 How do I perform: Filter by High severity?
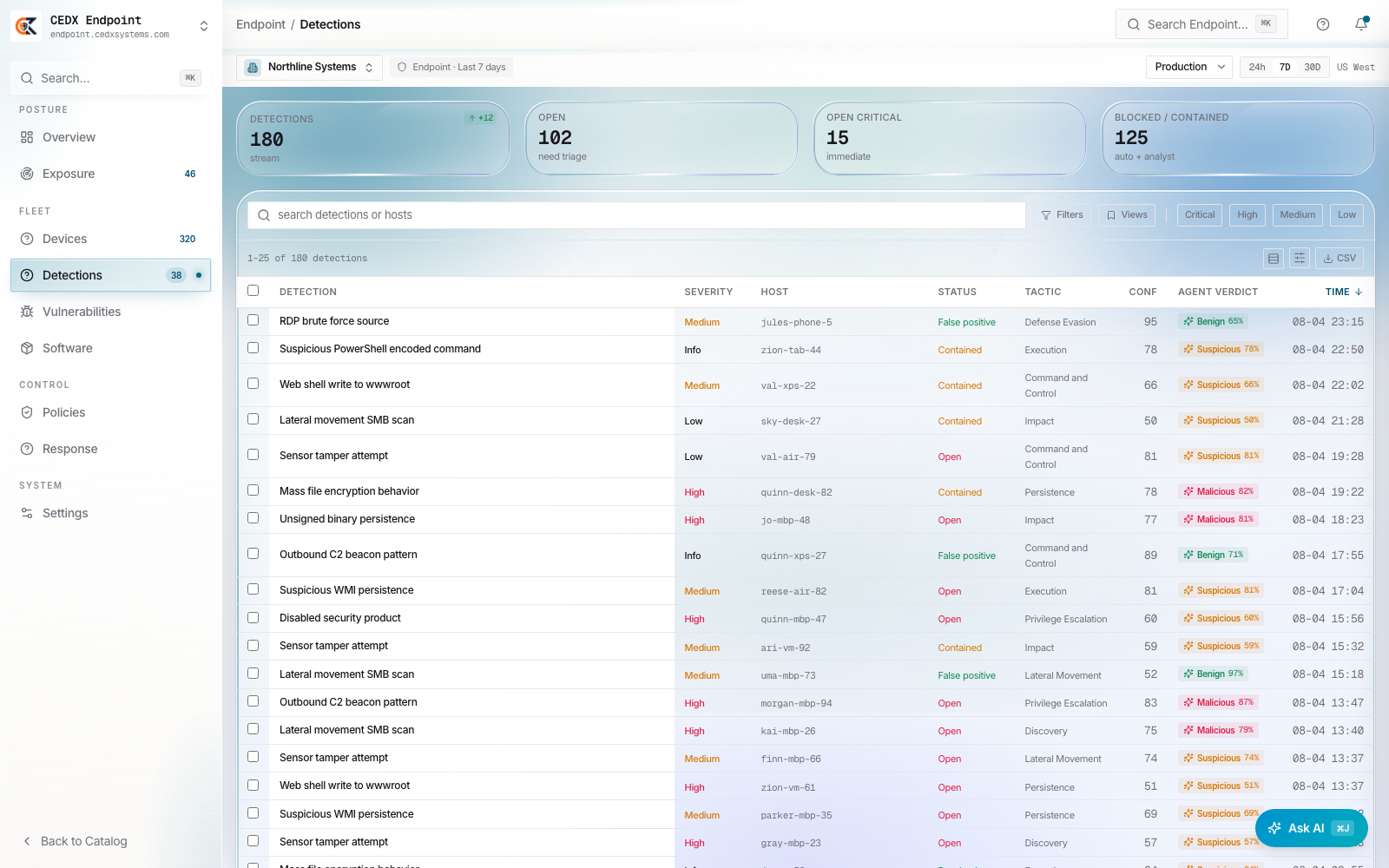1247,215
